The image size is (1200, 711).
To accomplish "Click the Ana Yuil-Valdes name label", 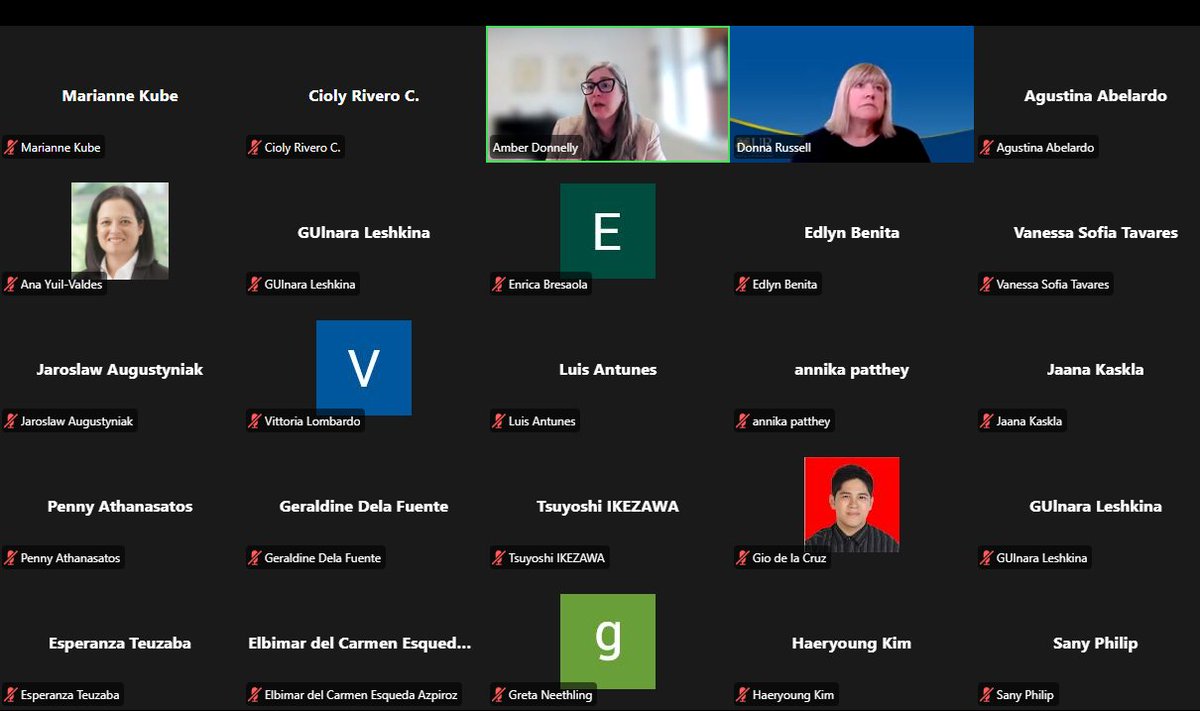I will pyautogui.click(x=61, y=285).
